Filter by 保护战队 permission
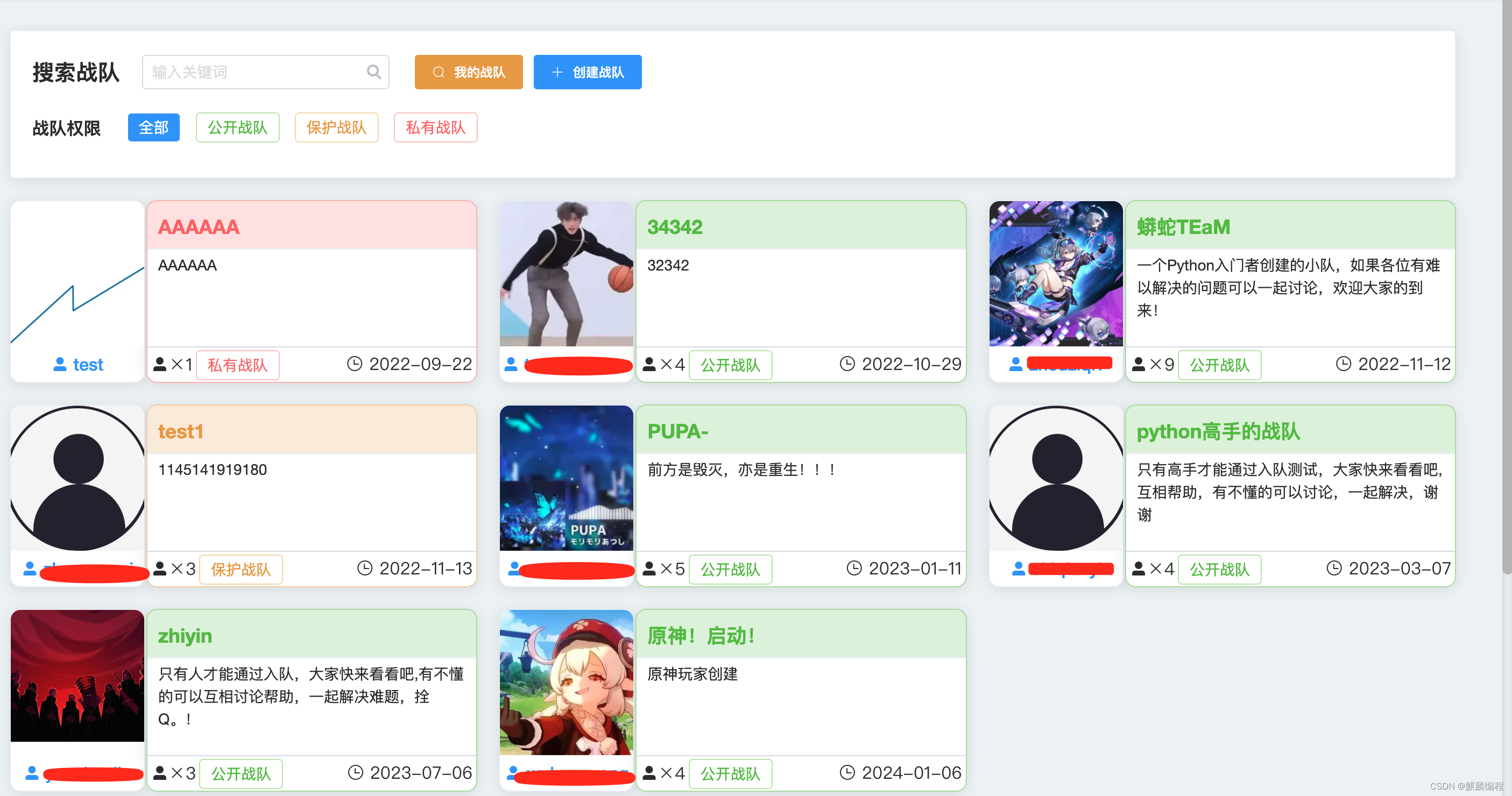This screenshot has width=1512, height=796. tap(336, 127)
